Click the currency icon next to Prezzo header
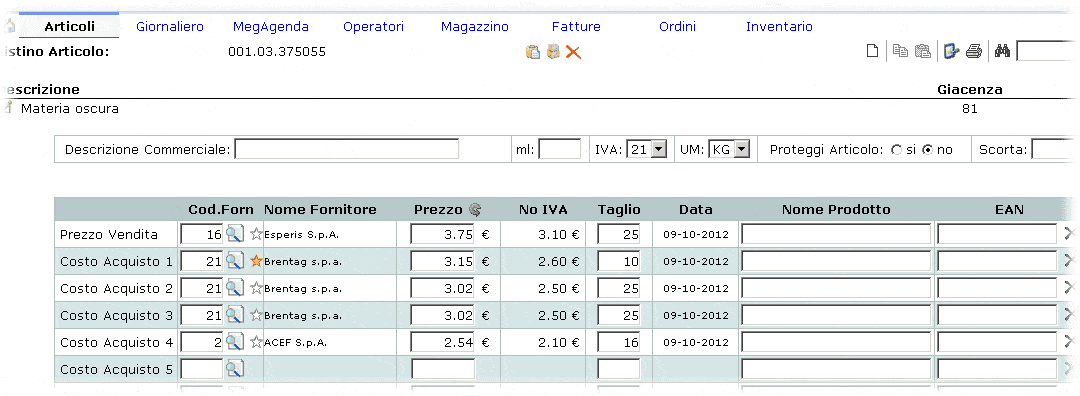 point(475,209)
